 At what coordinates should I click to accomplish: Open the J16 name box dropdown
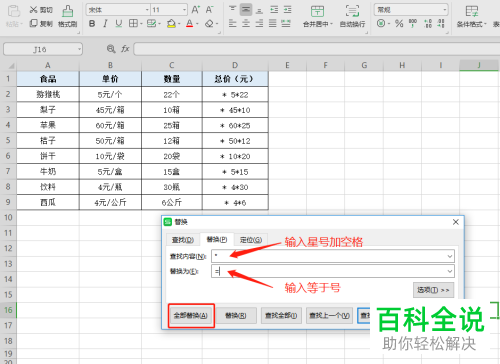pyautogui.click(x=79, y=49)
